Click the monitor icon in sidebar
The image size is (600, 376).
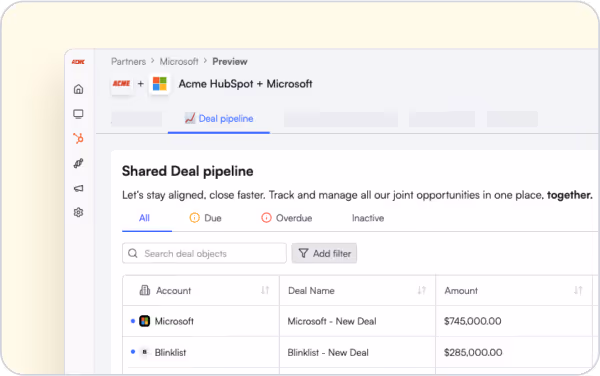[x=78, y=114]
